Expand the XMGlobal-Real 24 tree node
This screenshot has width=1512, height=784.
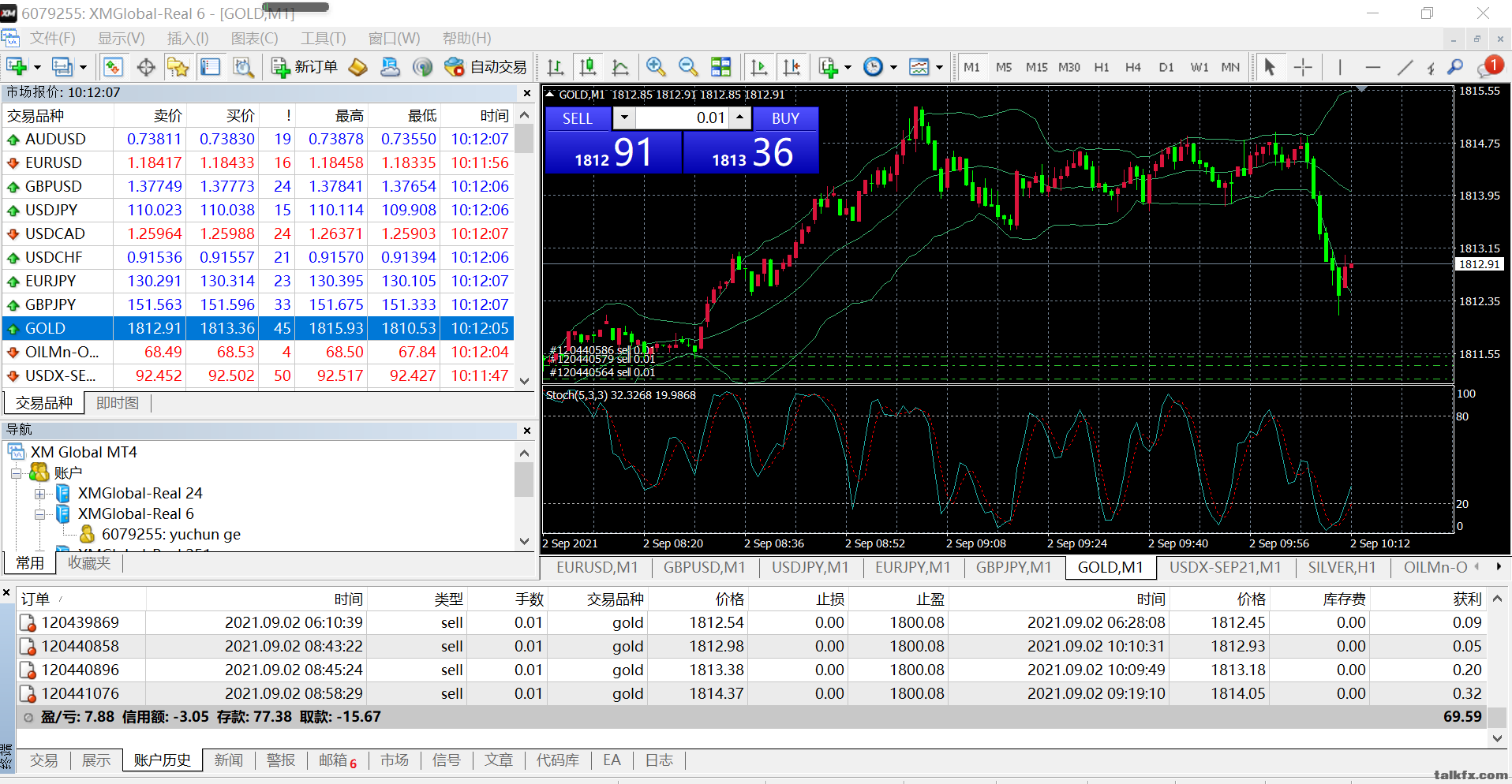pos(39,494)
